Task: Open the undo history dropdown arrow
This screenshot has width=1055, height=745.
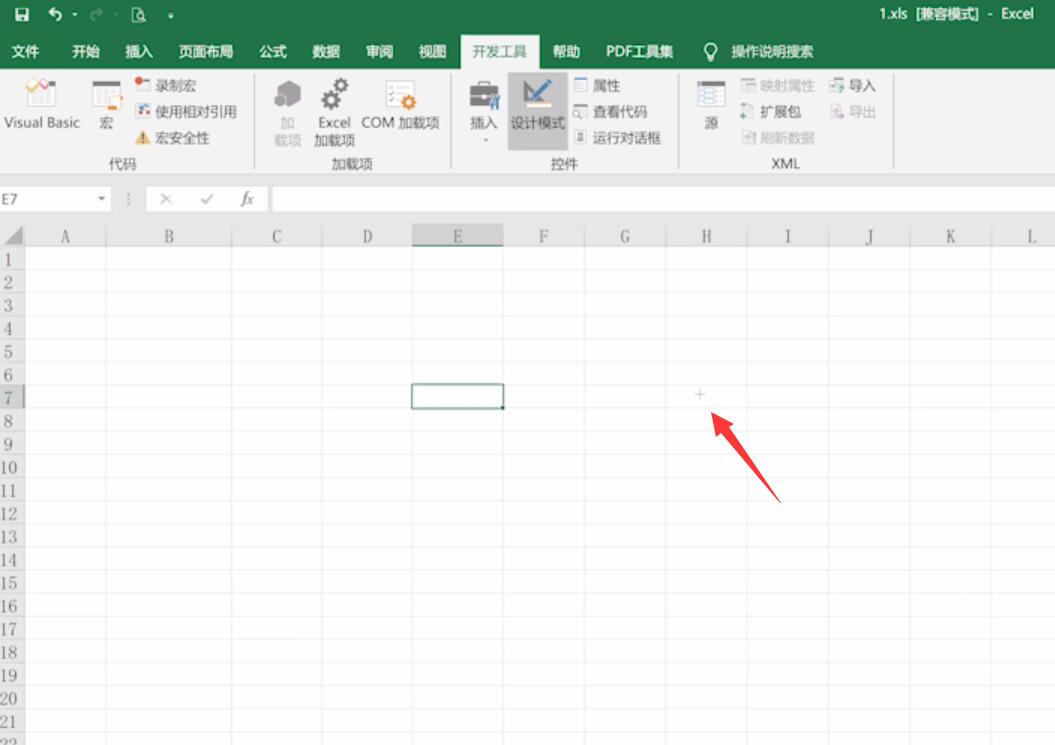Action: (x=75, y=14)
